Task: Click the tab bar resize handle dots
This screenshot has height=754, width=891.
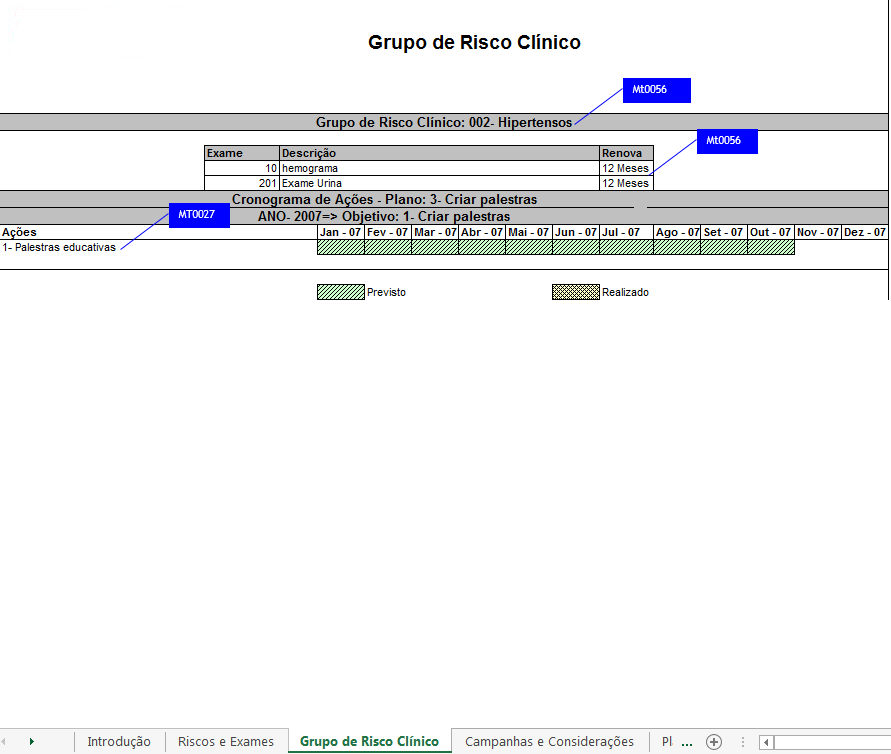Action: click(x=743, y=742)
